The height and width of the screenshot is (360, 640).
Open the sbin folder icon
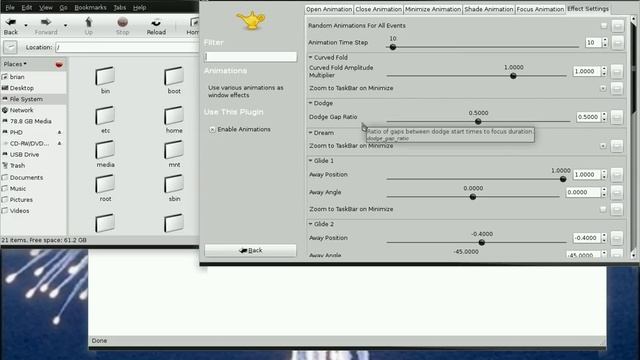point(174,184)
